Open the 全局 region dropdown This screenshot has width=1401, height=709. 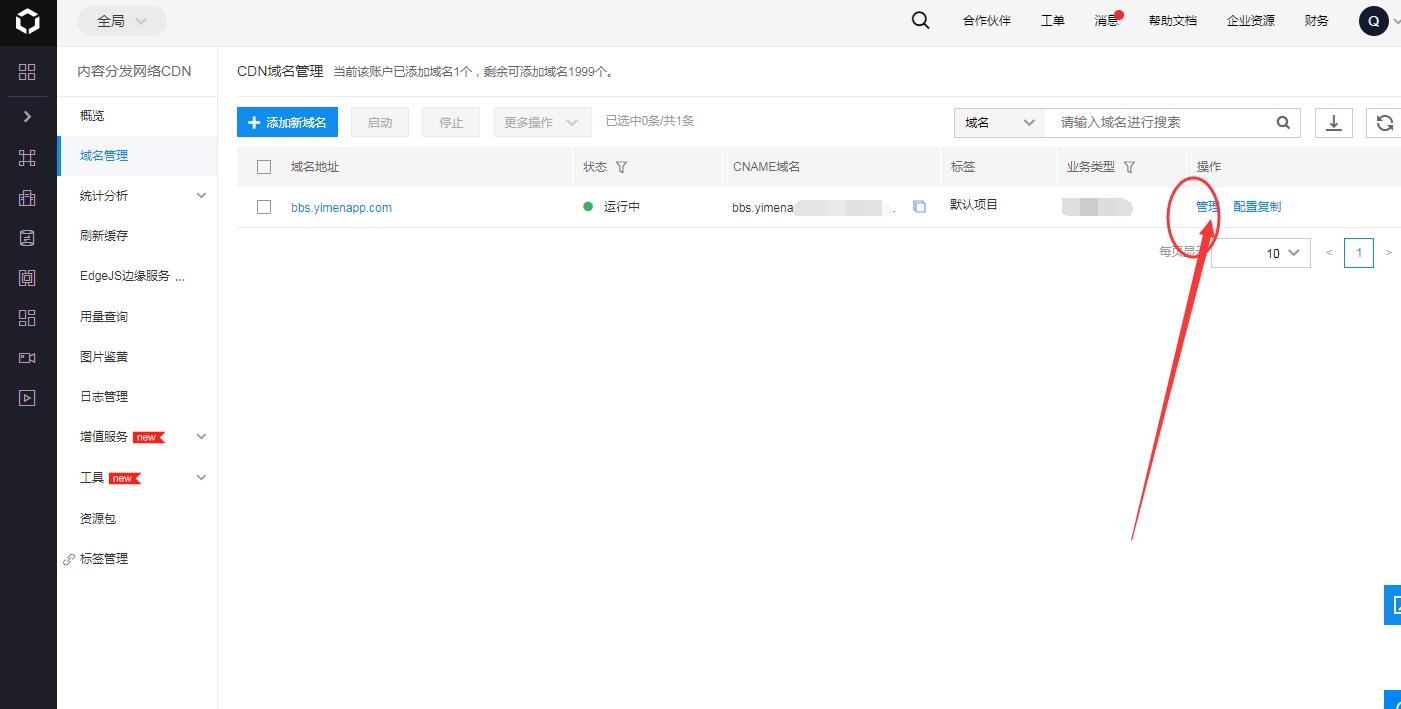point(122,21)
